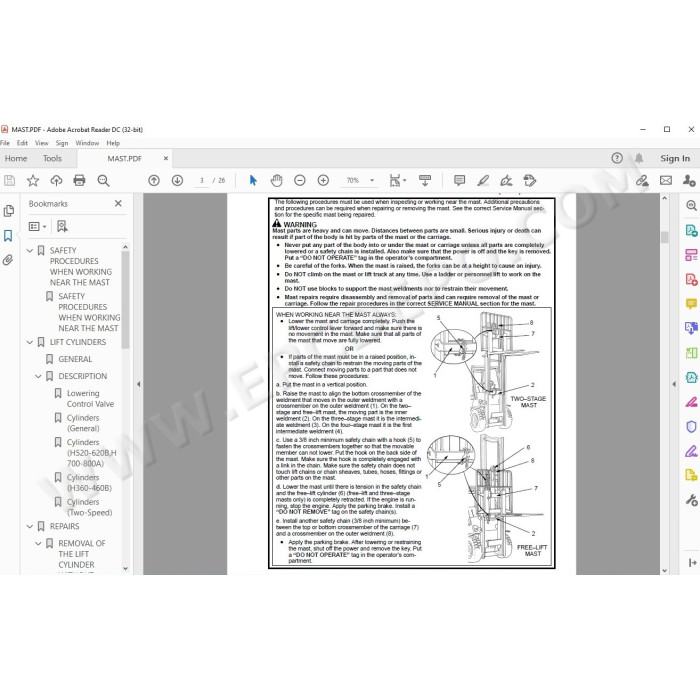Click the share with others person icon
Image resolution: width=700 pixels, height=700 pixels.
tap(689, 180)
